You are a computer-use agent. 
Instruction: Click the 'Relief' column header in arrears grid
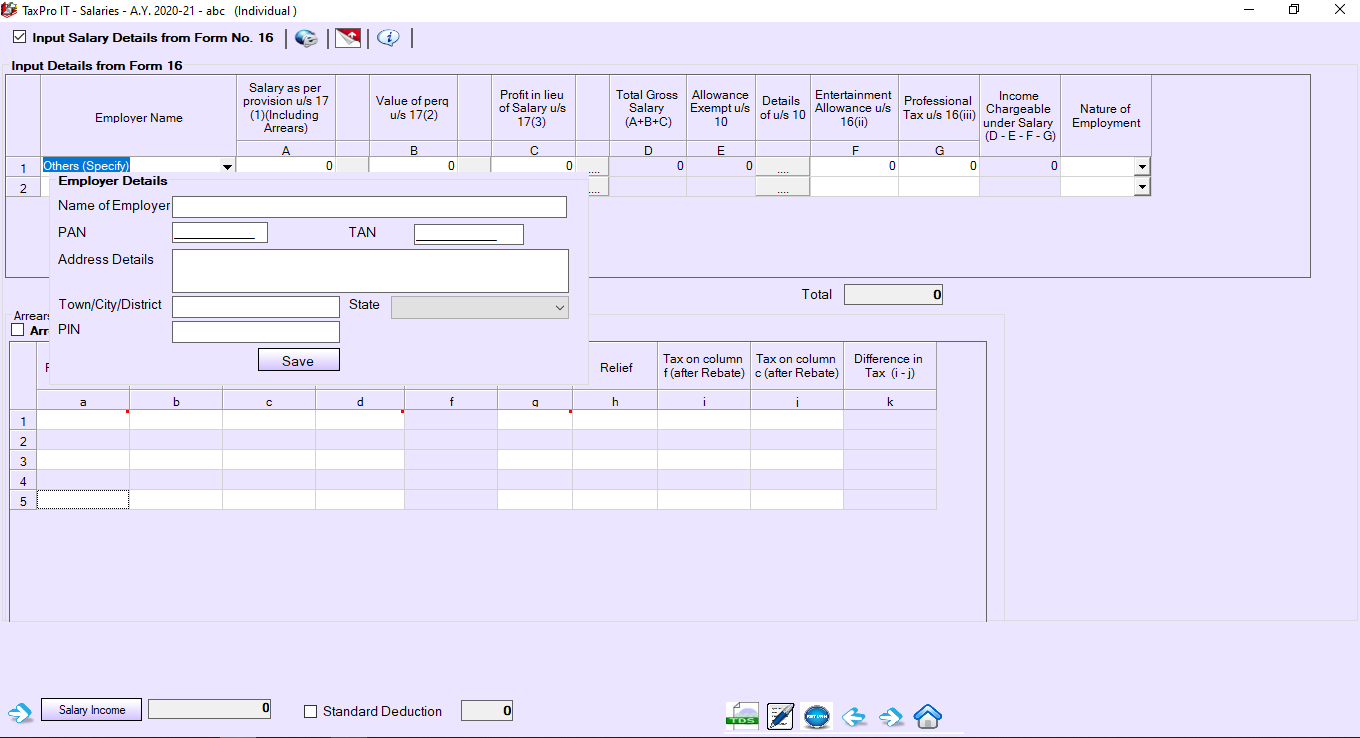(x=615, y=367)
